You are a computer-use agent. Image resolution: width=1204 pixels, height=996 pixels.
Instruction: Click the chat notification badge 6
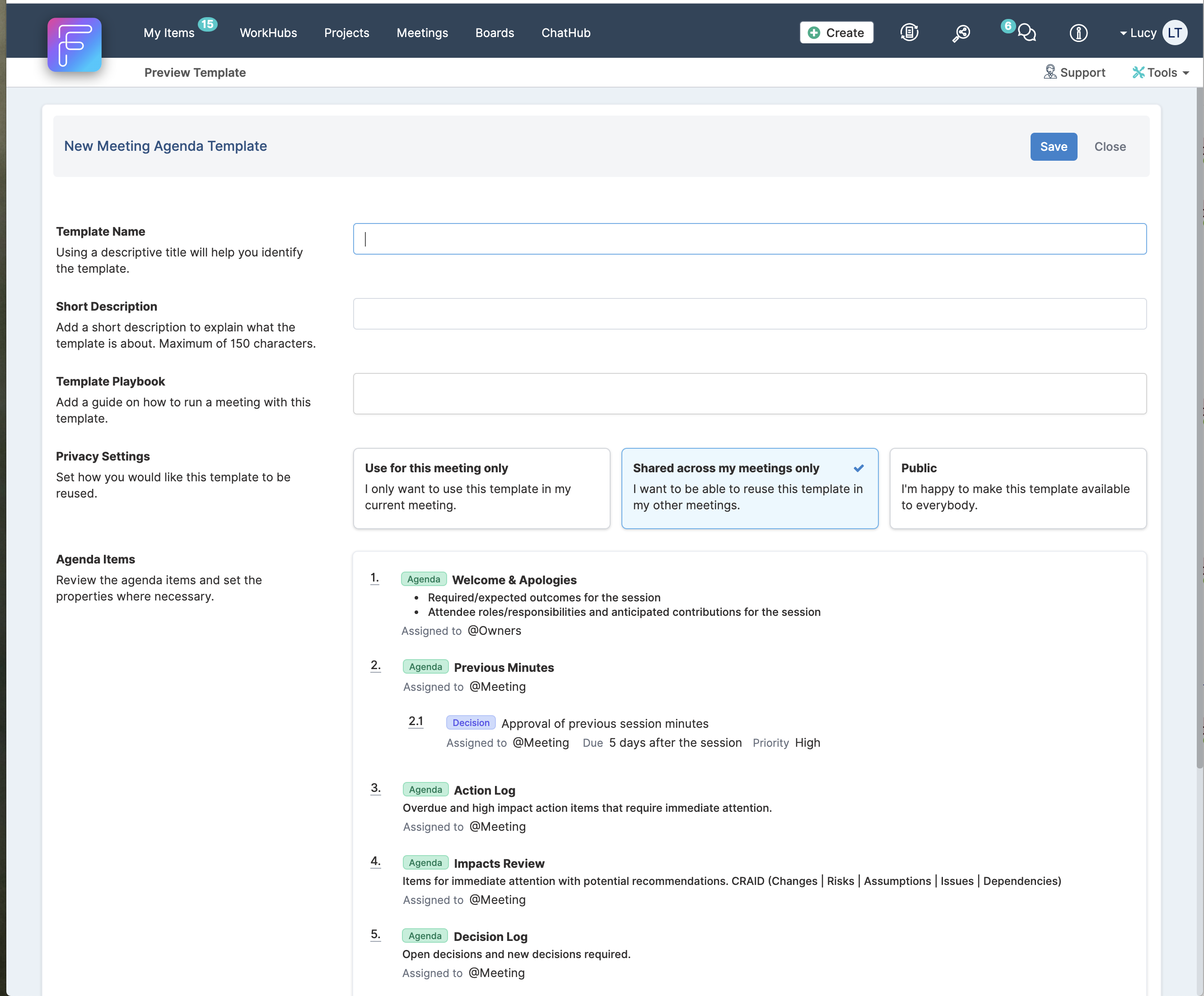(x=1008, y=26)
